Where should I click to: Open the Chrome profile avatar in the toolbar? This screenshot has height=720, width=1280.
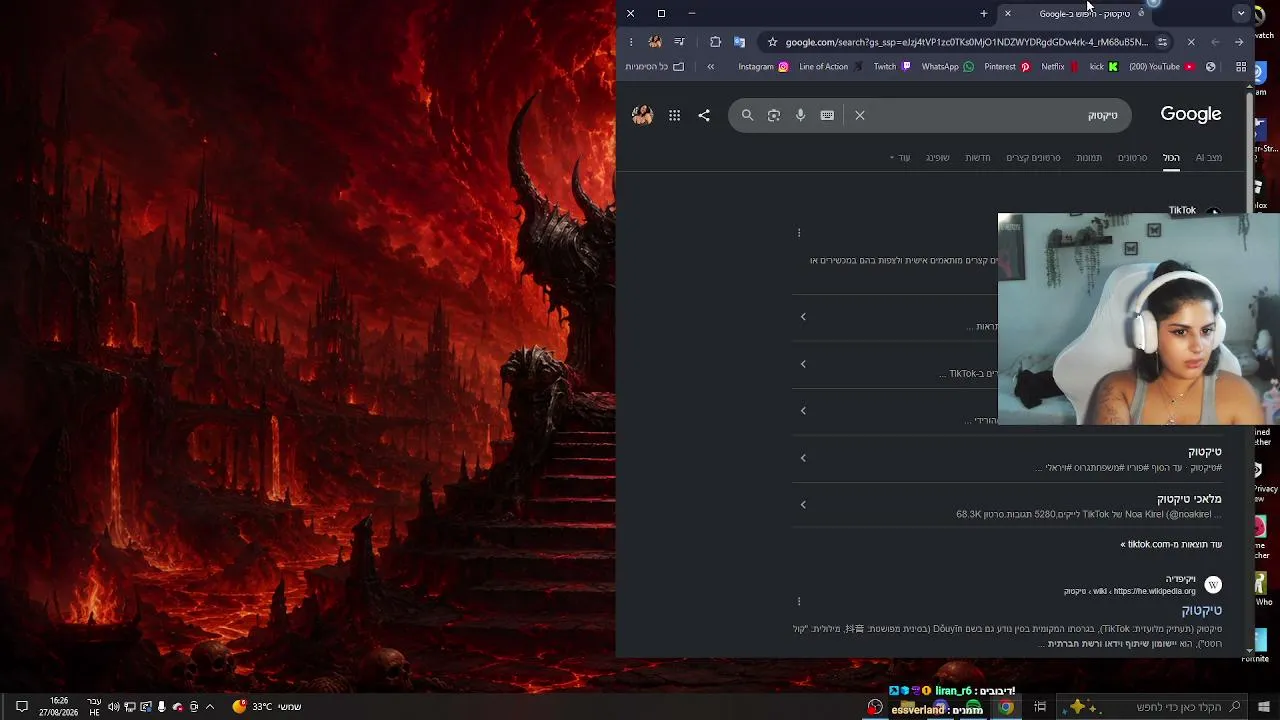[x=655, y=42]
